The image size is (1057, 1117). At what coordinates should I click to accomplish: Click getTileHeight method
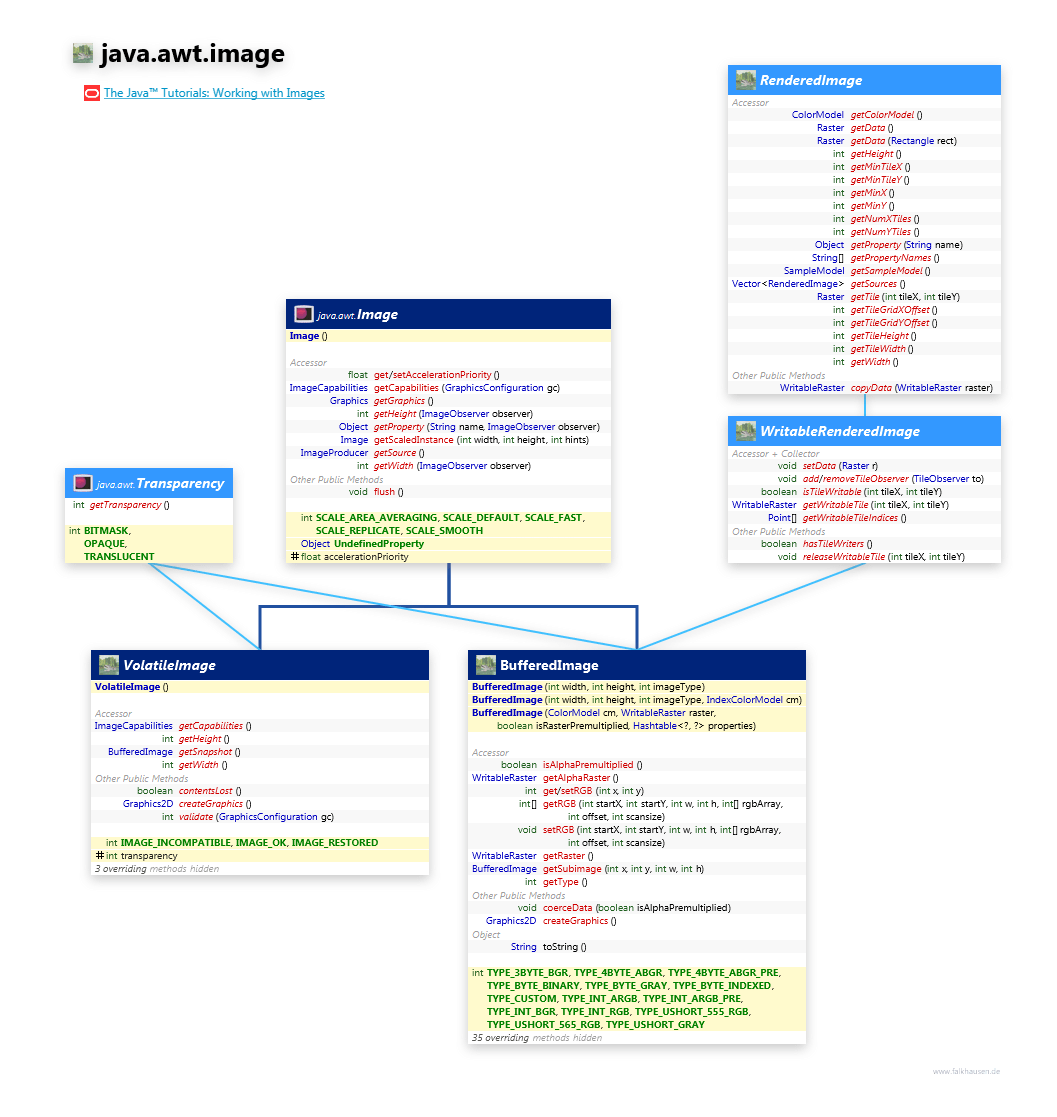click(880, 336)
